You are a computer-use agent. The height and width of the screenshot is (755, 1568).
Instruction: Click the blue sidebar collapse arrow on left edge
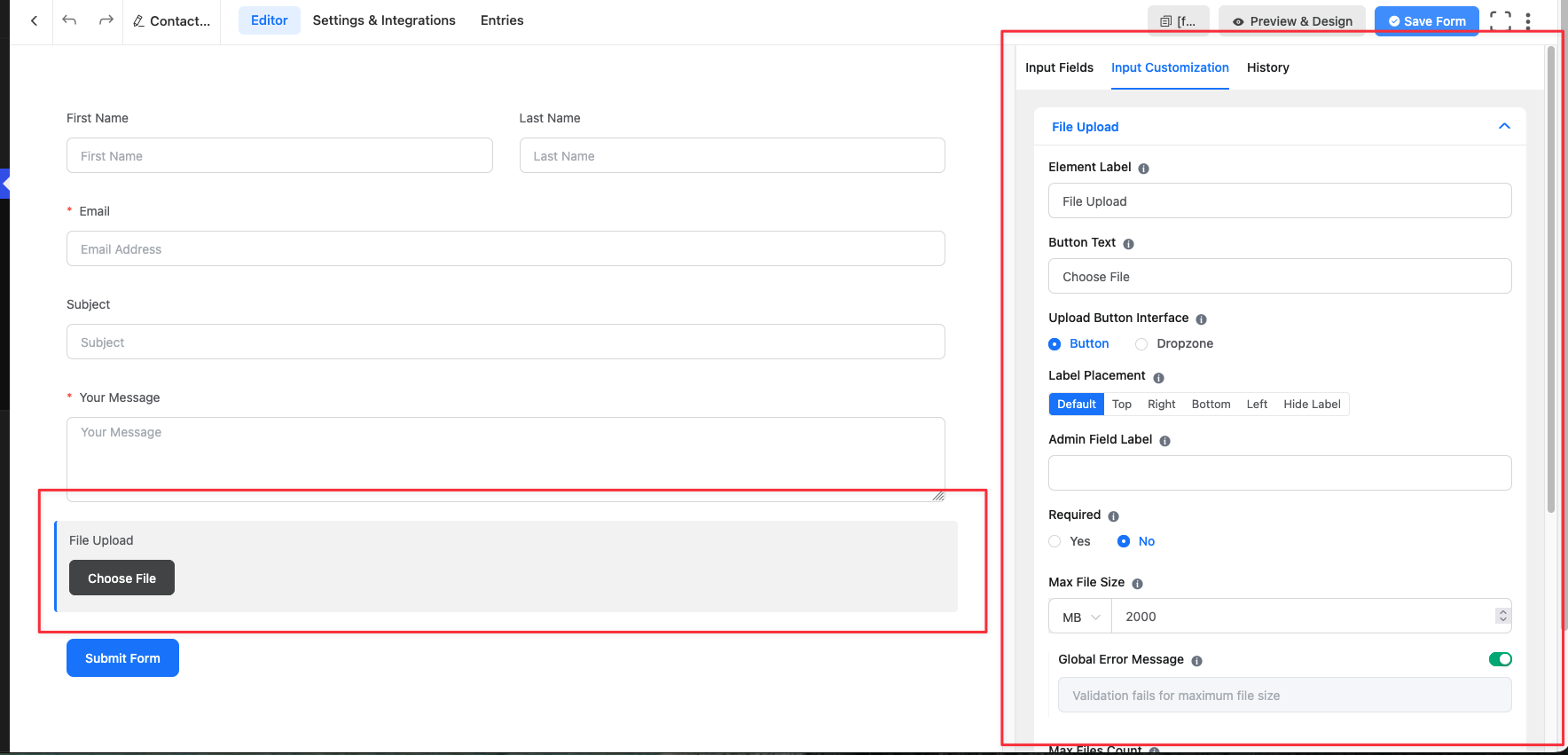tap(4, 184)
